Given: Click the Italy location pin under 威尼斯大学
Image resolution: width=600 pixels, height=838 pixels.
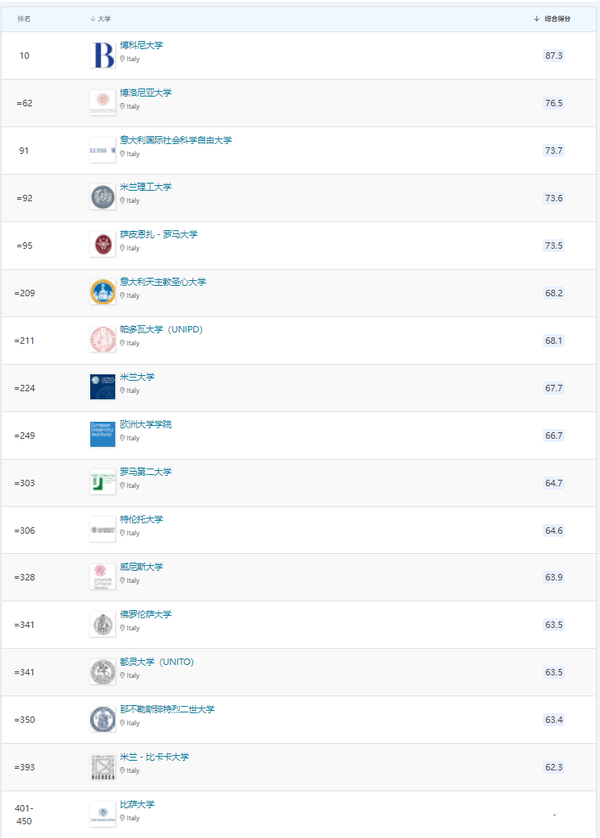Looking at the screenshot, I should 123,581.
